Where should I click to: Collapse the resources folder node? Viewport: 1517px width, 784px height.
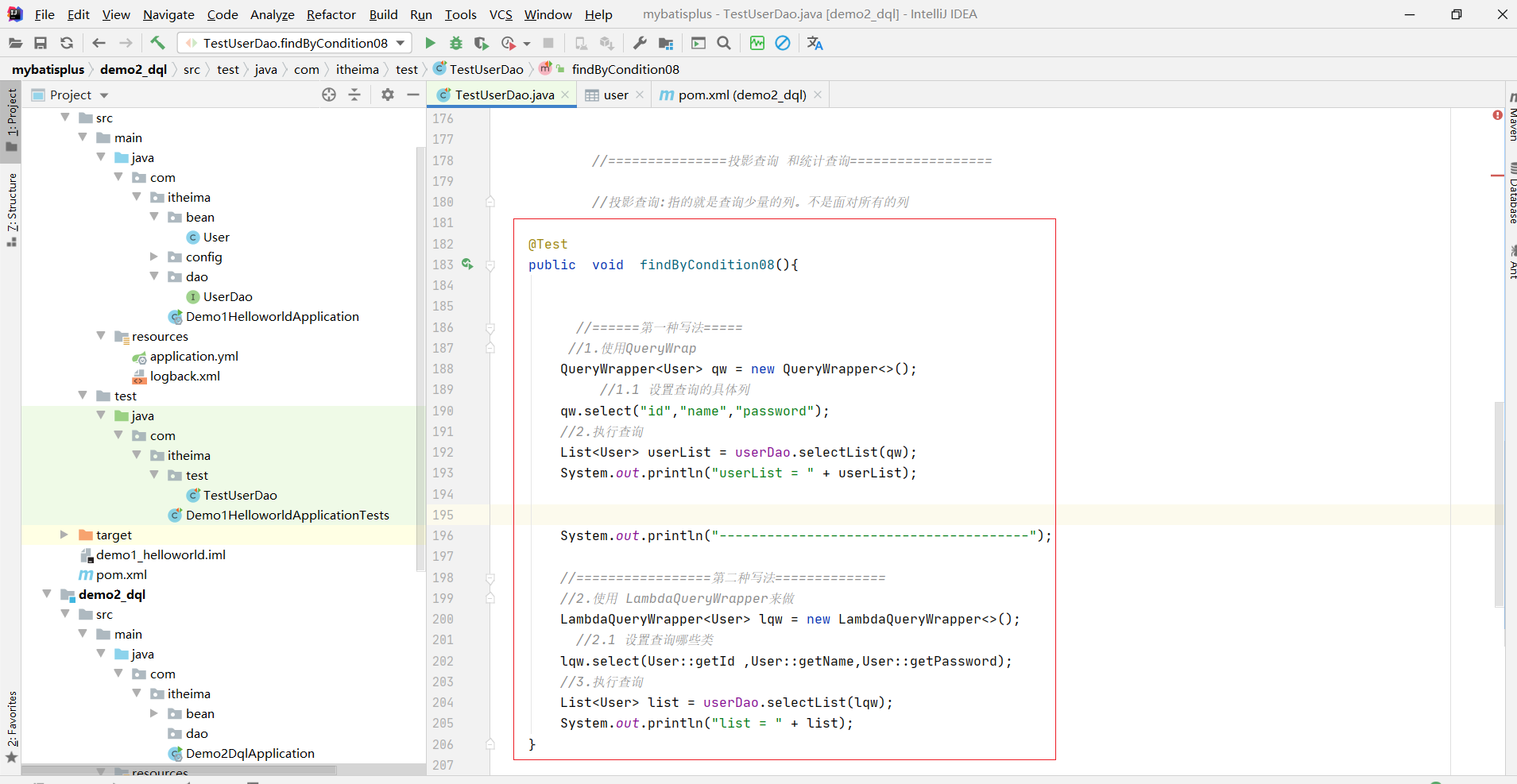[101, 336]
